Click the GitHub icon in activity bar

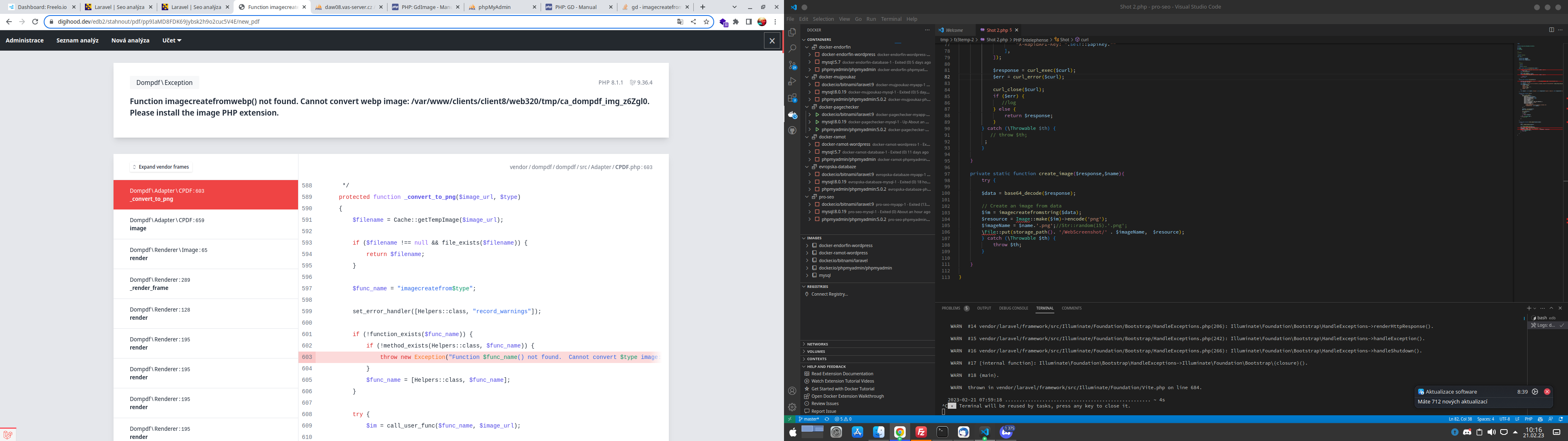click(792, 130)
